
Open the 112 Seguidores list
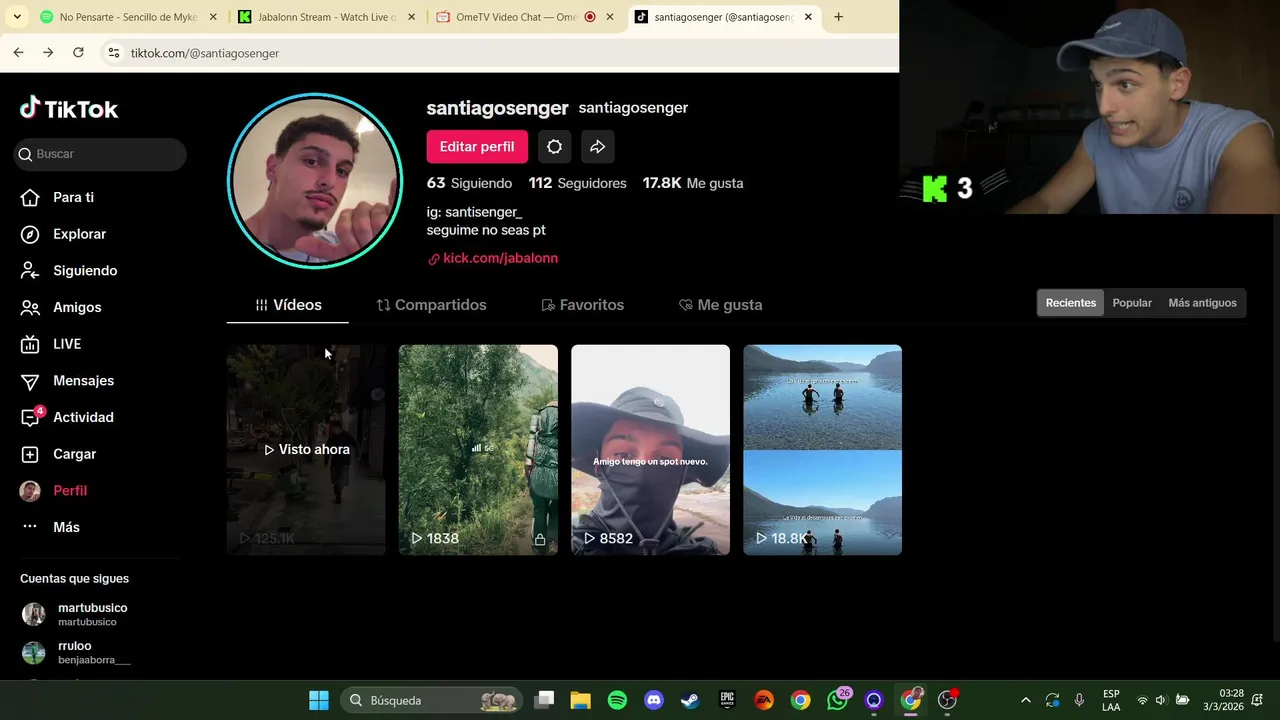578,183
